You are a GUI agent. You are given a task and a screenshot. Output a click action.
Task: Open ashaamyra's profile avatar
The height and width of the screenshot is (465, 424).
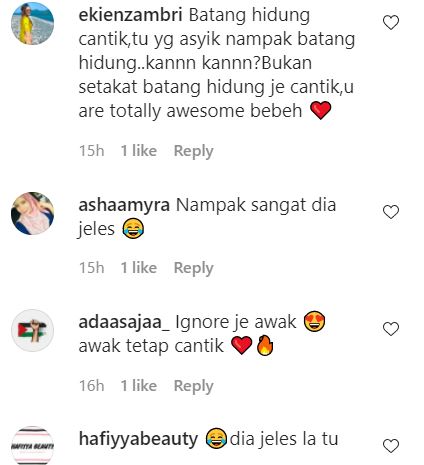pos(32,213)
